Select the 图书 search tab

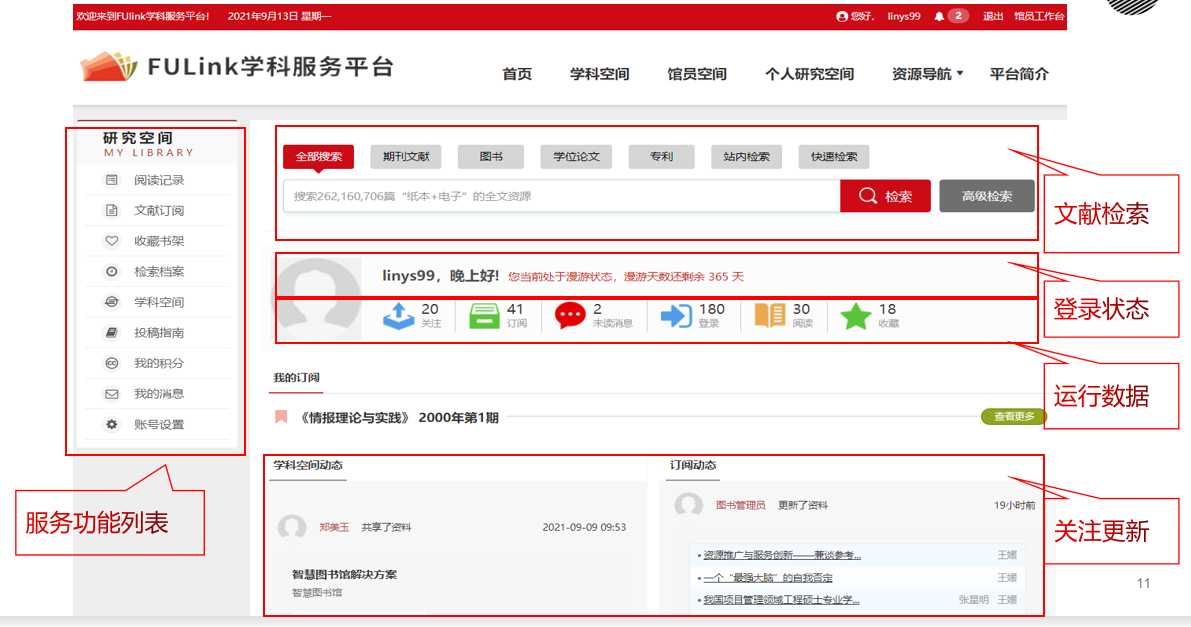tap(491, 157)
